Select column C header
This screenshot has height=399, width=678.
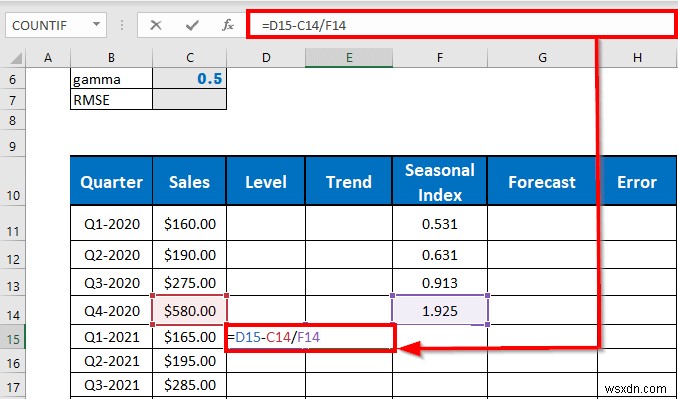pyautogui.click(x=189, y=58)
